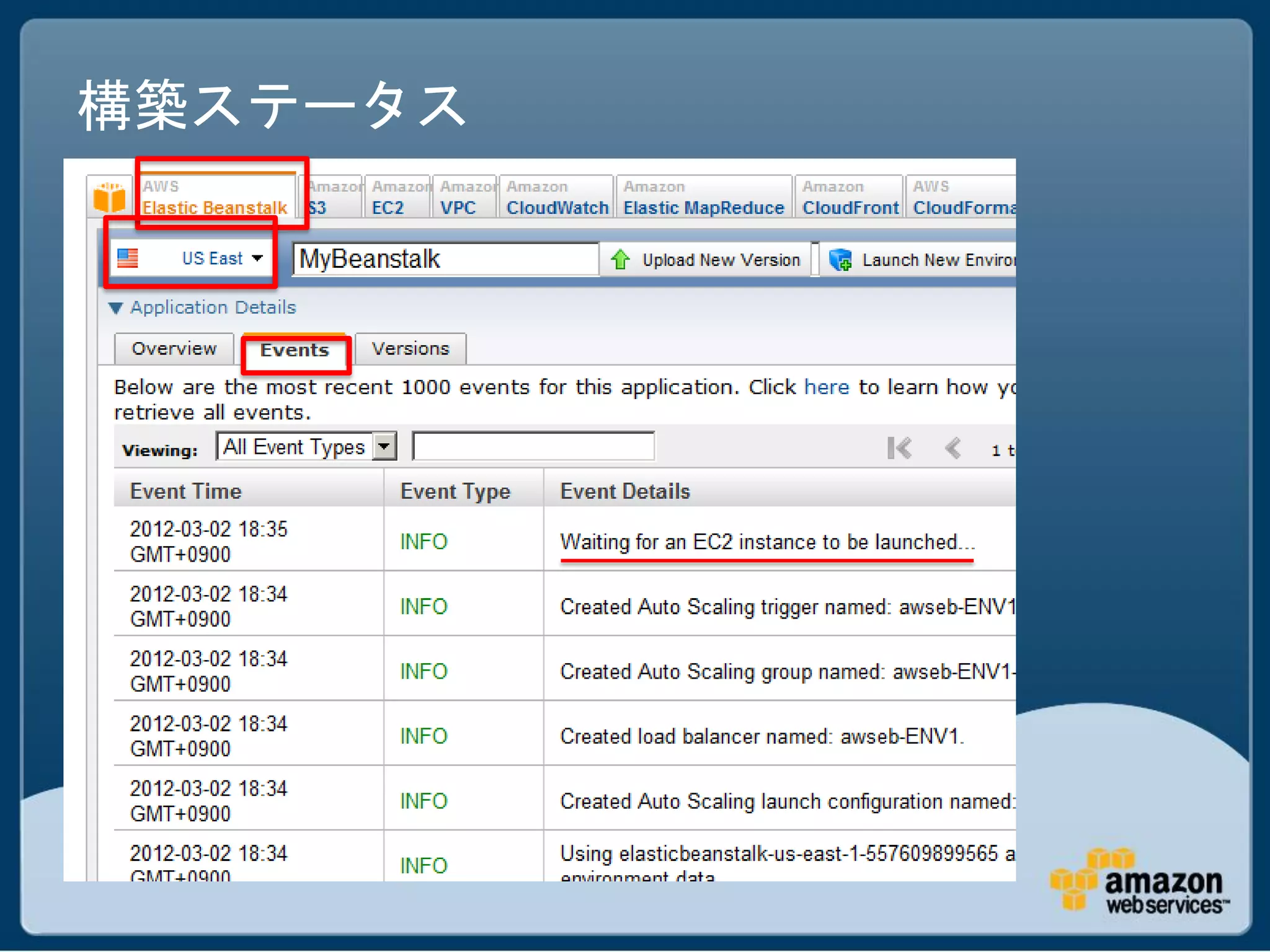Open the Amazon CloudFront tab
1270x952 pixels.
849,197
